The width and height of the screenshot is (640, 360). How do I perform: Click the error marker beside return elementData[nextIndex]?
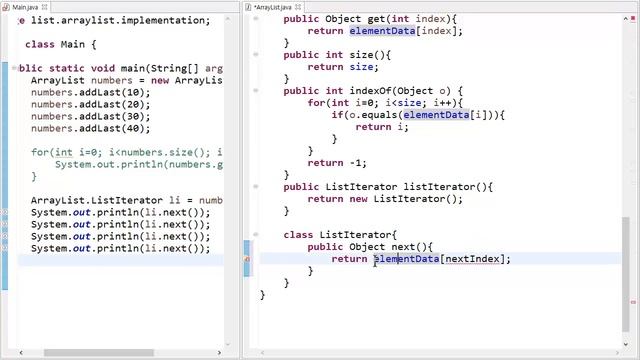tap(247, 259)
